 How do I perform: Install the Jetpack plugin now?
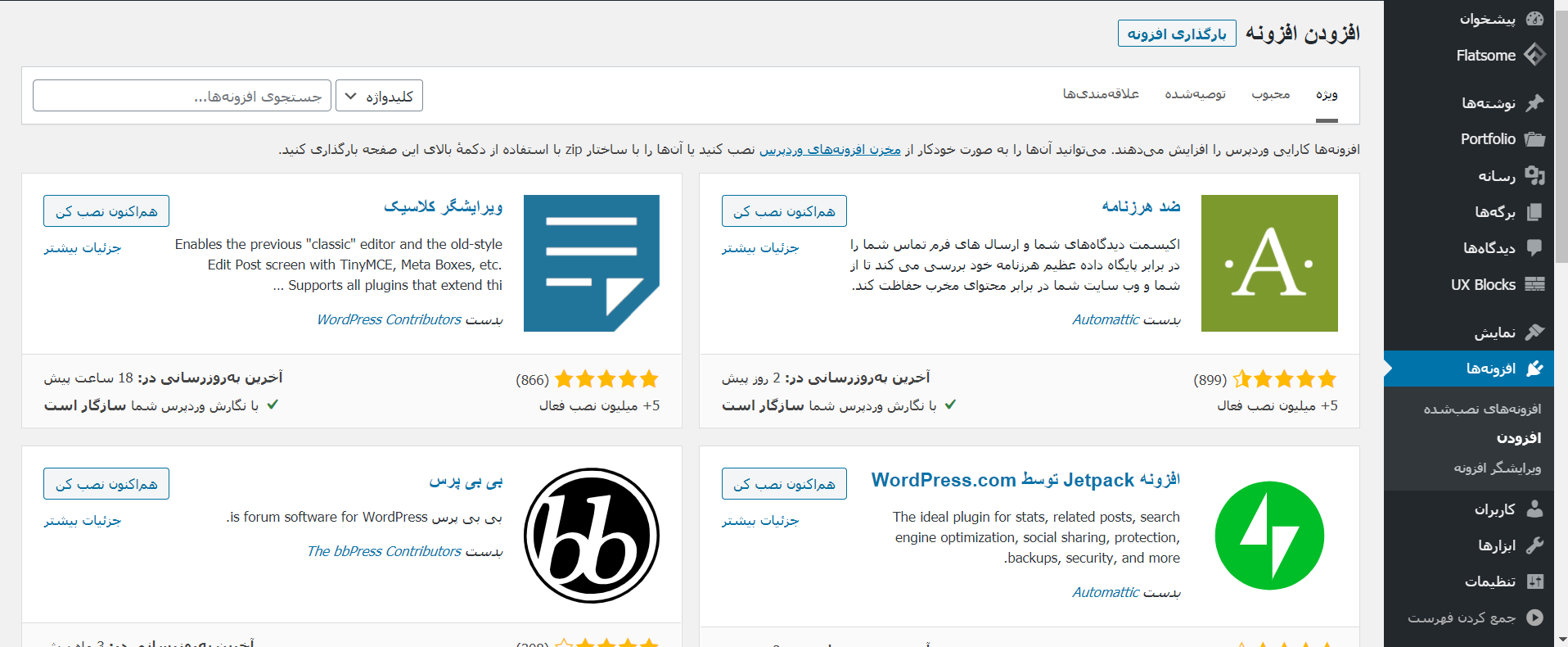(784, 484)
